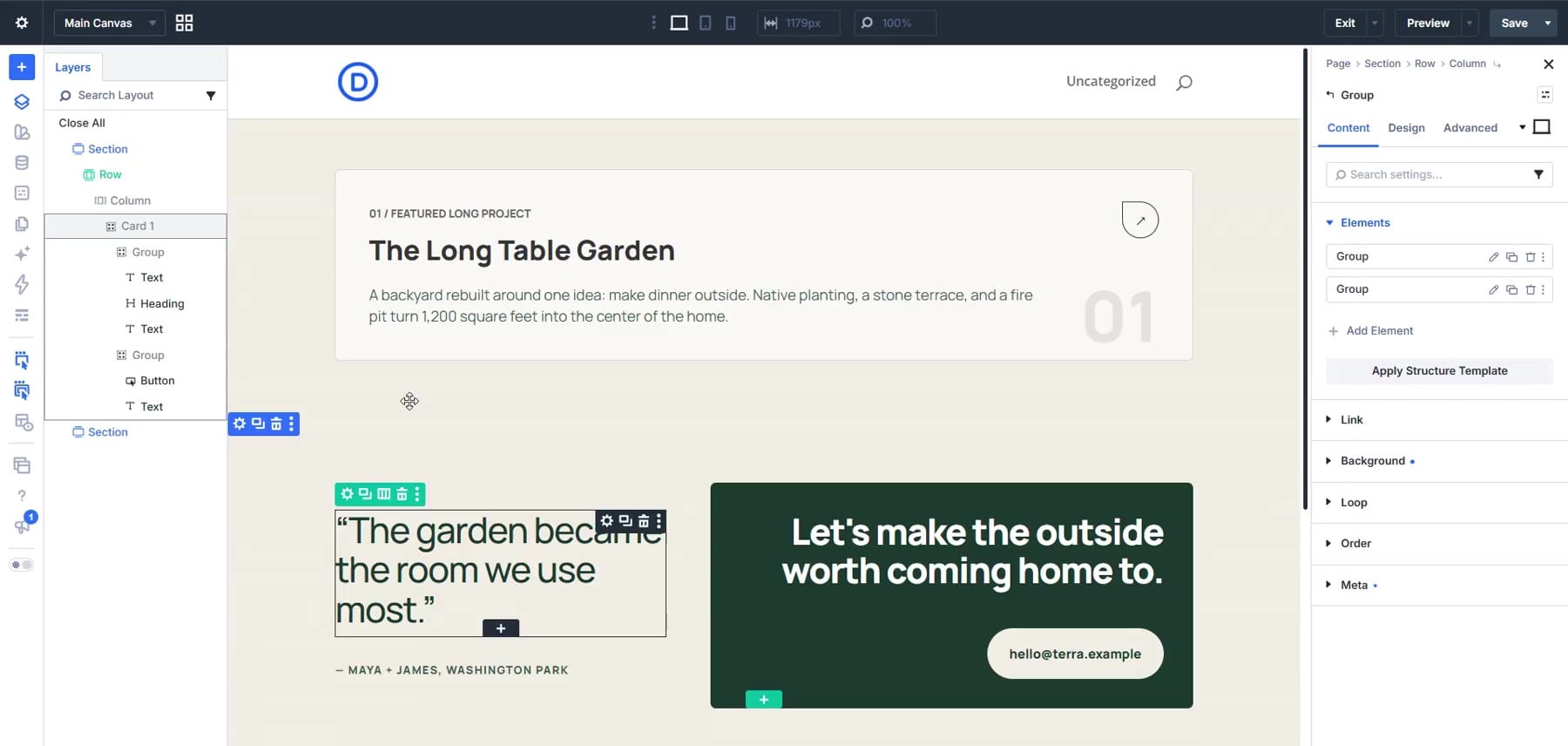Switch to tablet view icon

[706, 23]
